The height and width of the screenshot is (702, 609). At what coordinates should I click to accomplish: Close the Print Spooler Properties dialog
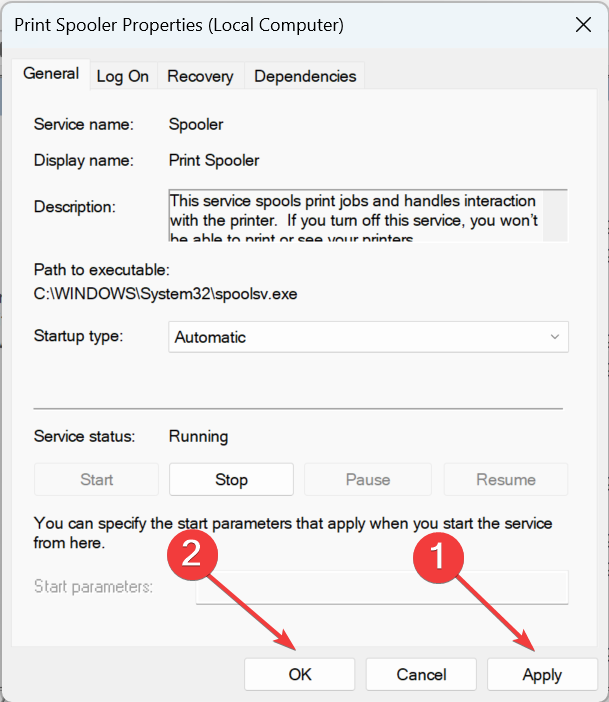pyautogui.click(x=583, y=25)
